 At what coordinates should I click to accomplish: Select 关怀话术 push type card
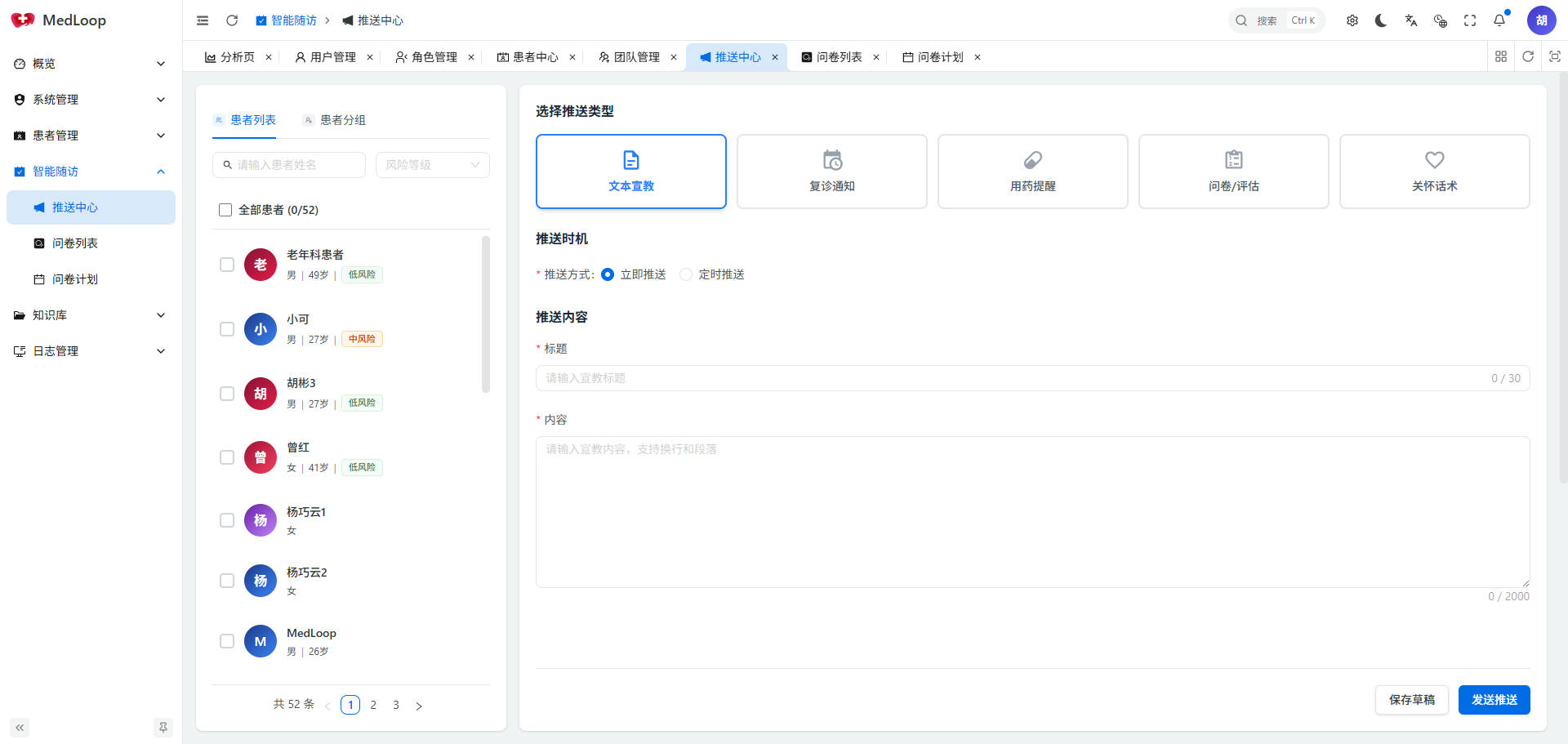pos(1435,172)
